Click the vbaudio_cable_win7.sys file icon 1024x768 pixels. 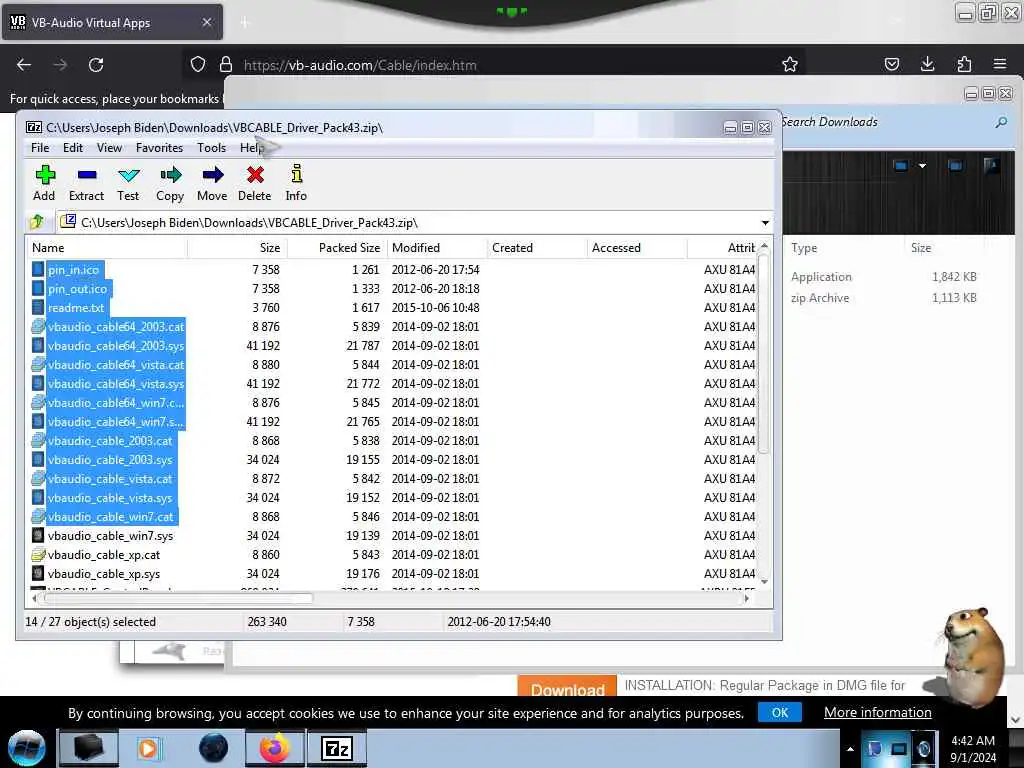pos(38,536)
